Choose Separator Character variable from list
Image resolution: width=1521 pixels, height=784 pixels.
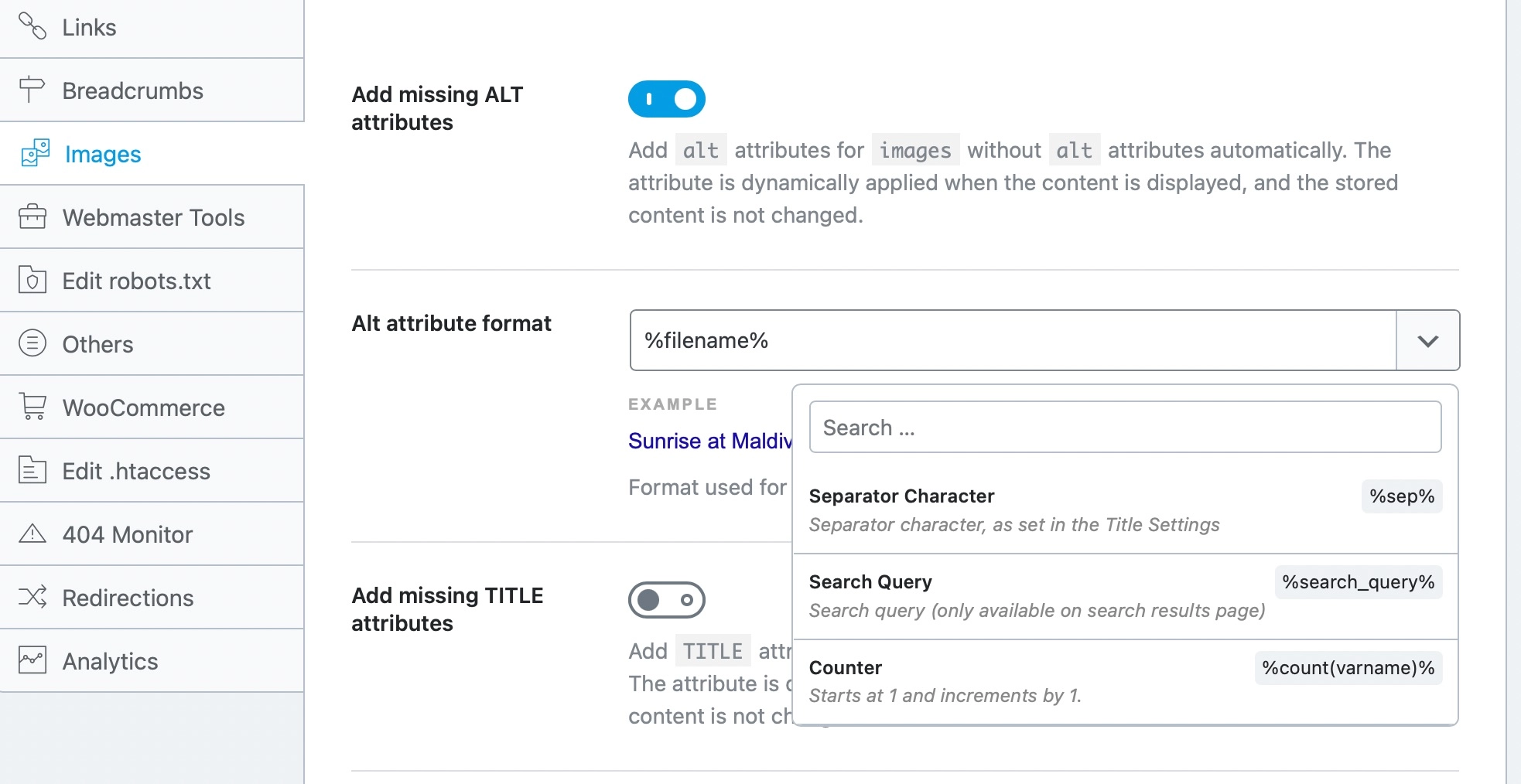pyautogui.click(x=1125, y=510)
